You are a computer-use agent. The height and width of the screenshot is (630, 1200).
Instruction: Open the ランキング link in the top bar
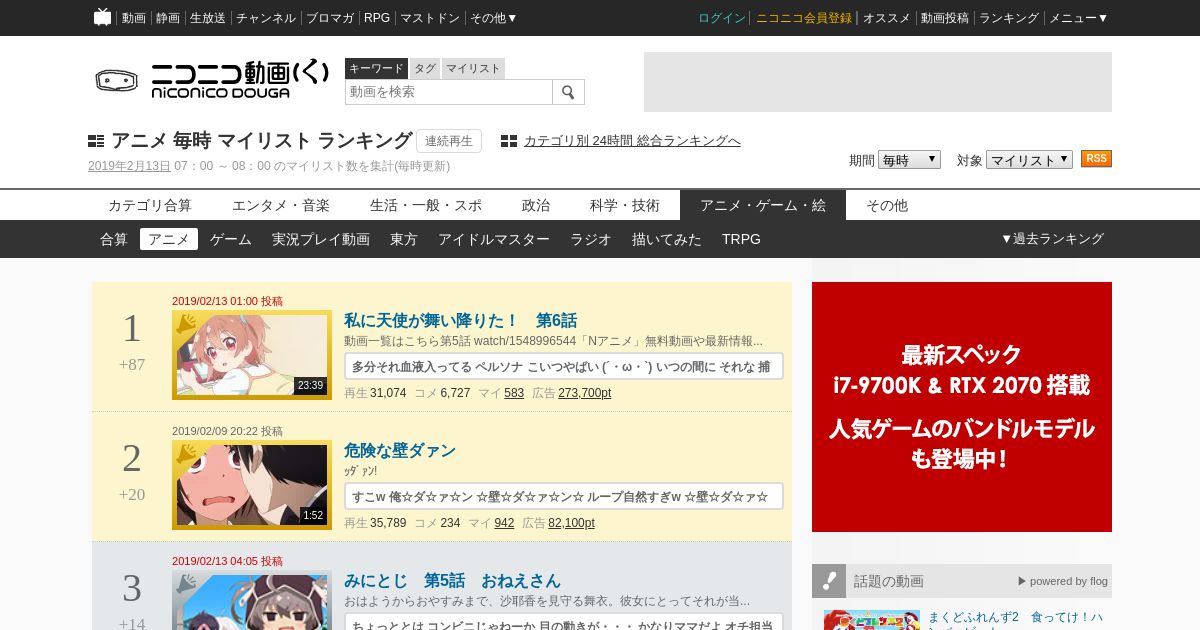coord(1009,18)
